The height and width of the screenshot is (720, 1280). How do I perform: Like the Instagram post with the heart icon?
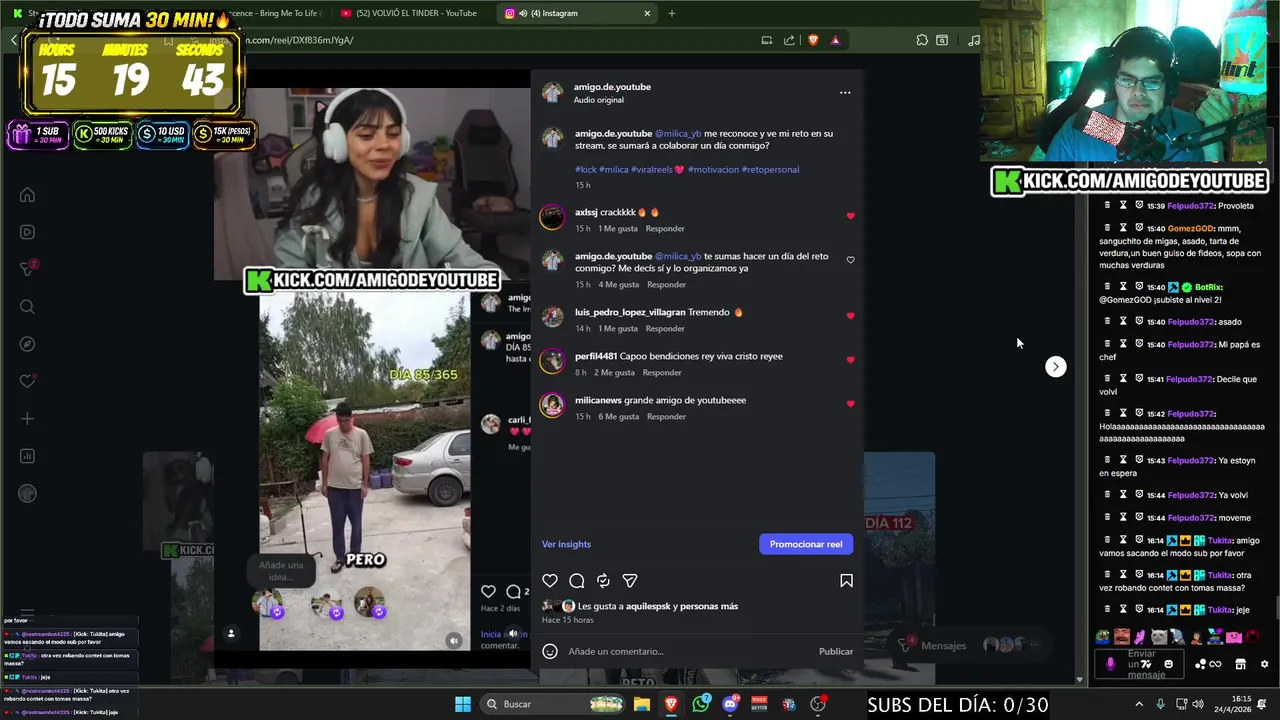click(x=550, y=581)
